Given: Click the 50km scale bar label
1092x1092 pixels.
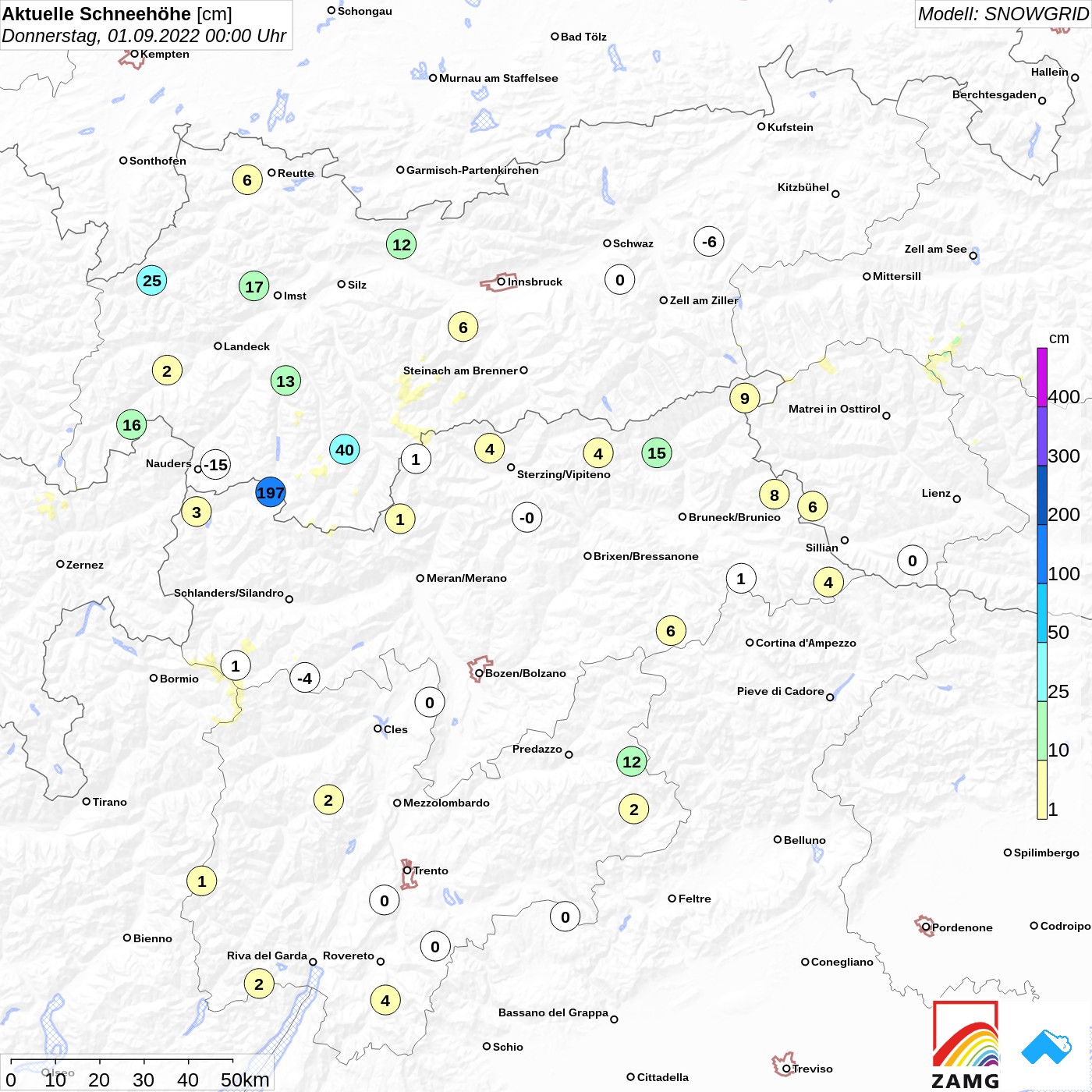Looking at the screenshot, I should 245,1080.
